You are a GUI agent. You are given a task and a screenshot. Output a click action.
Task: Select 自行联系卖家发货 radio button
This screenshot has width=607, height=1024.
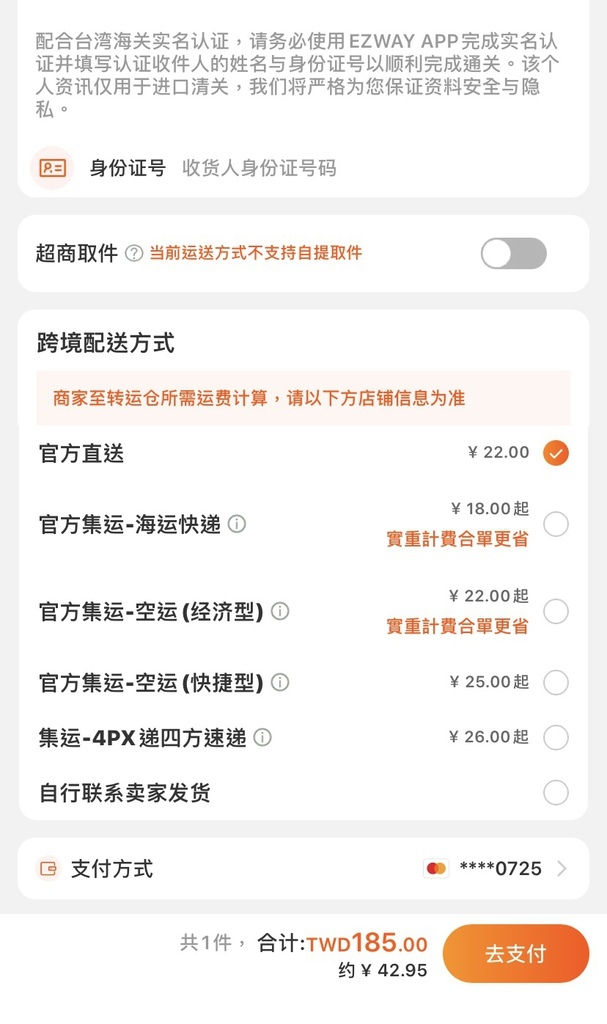click(x=556, y=793)
